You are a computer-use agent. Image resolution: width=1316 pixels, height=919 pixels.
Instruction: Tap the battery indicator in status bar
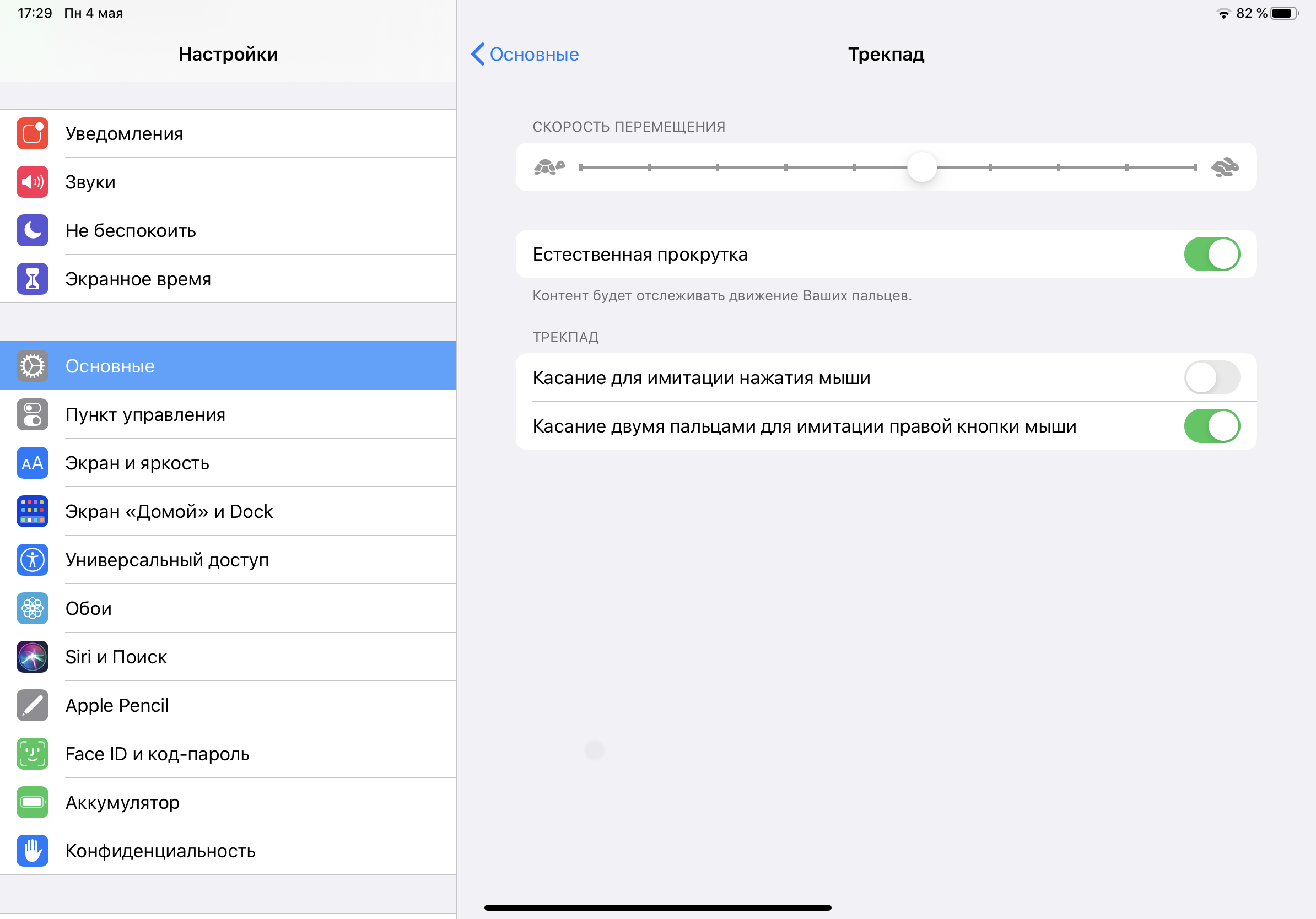point(1284,13)
